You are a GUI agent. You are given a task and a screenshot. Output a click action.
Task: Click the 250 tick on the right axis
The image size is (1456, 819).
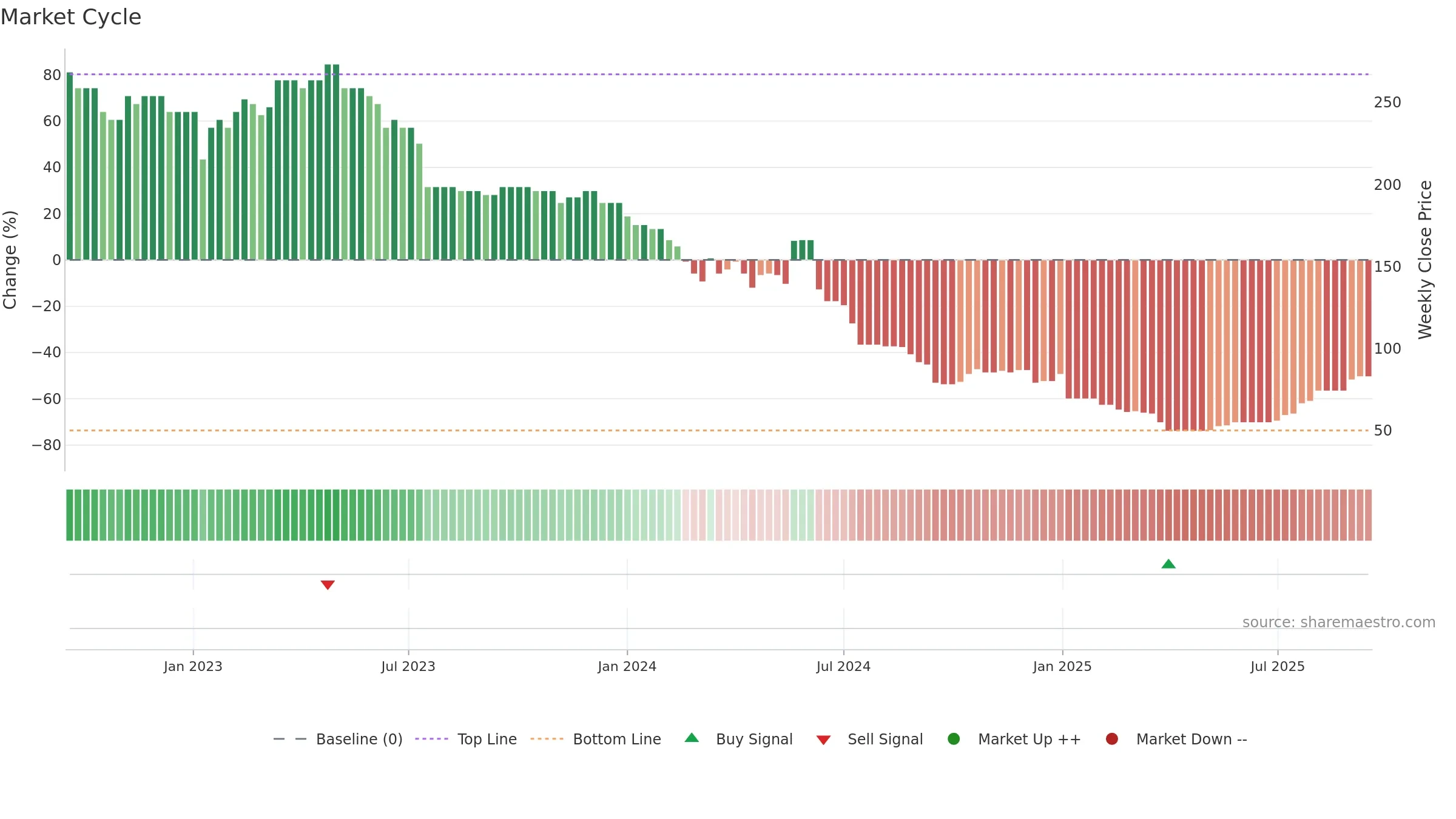tap(1387, 103)
